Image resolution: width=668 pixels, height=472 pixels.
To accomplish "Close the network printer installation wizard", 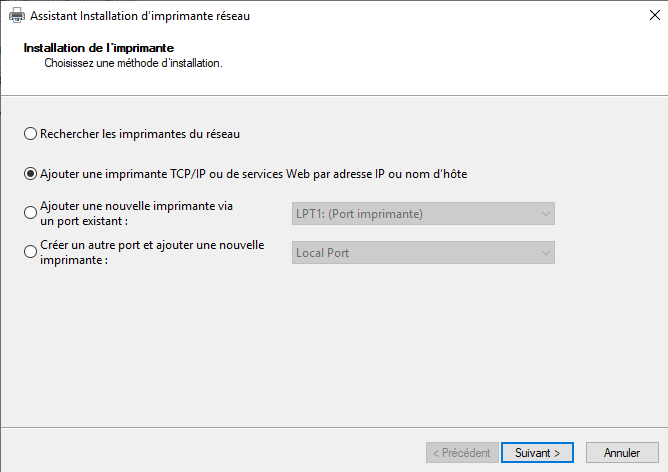I will (654, 15).
